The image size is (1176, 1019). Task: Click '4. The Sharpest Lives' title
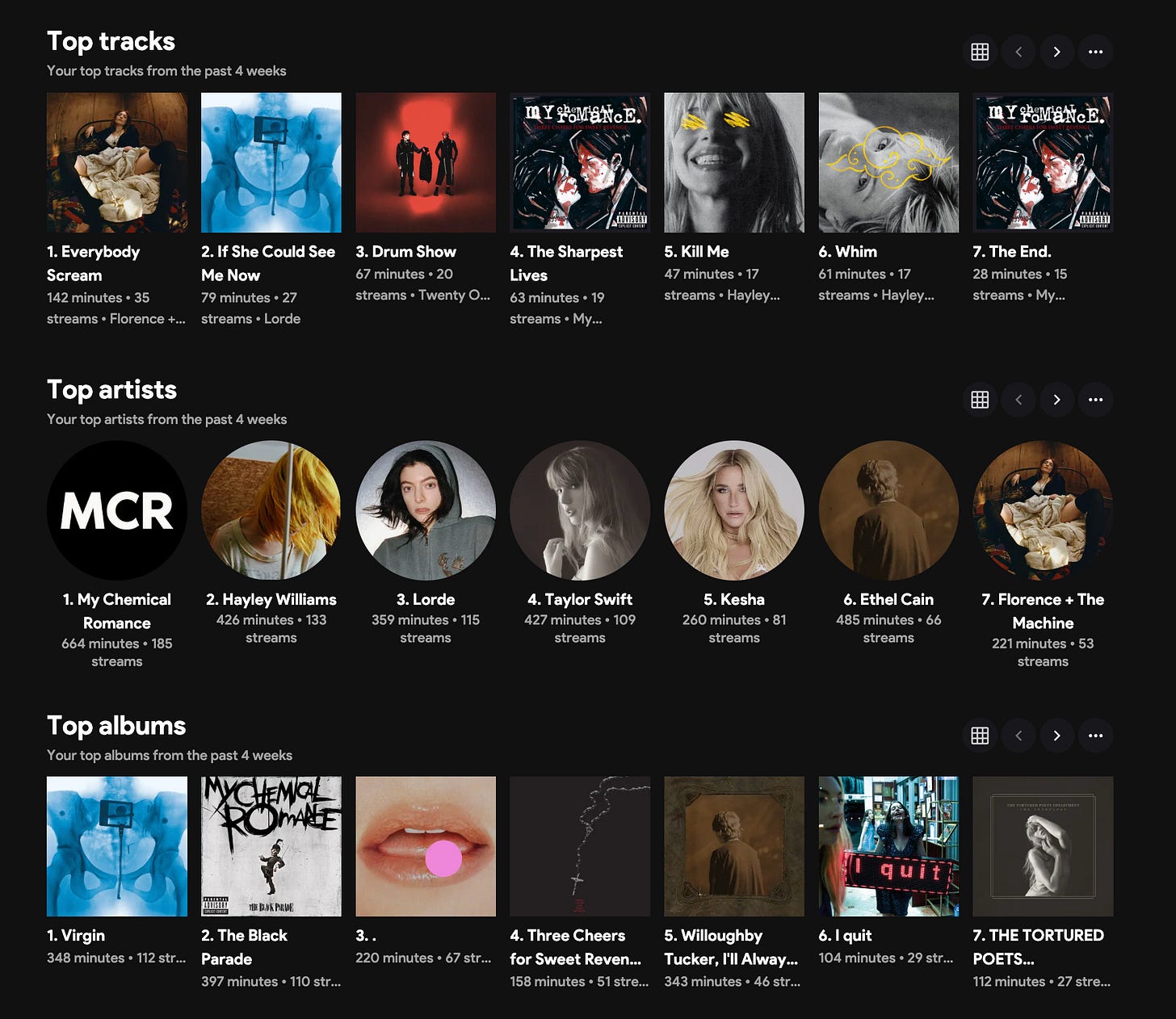[x=566, y=263]
